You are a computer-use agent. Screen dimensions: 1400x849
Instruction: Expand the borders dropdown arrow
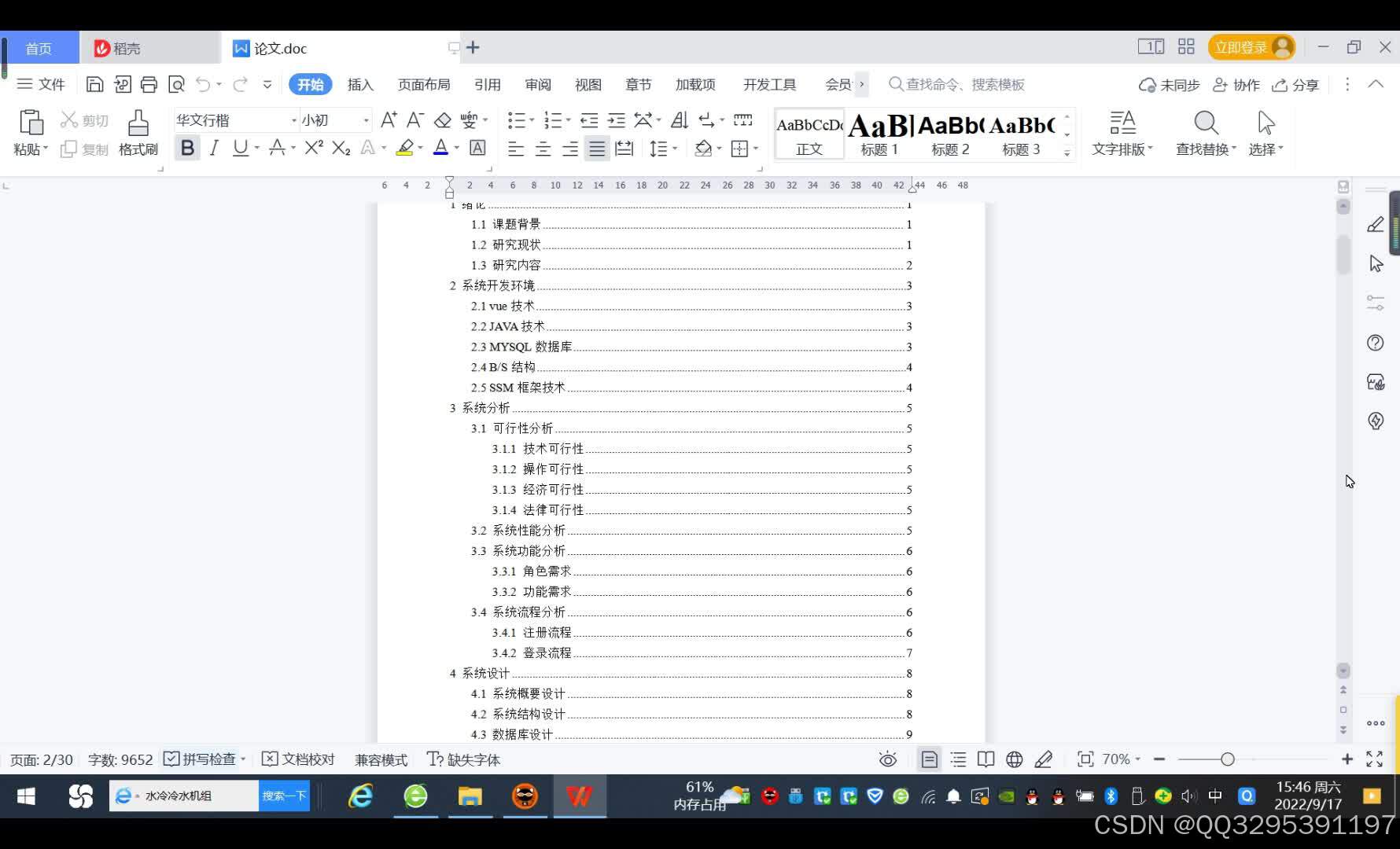tap(756, 149)
